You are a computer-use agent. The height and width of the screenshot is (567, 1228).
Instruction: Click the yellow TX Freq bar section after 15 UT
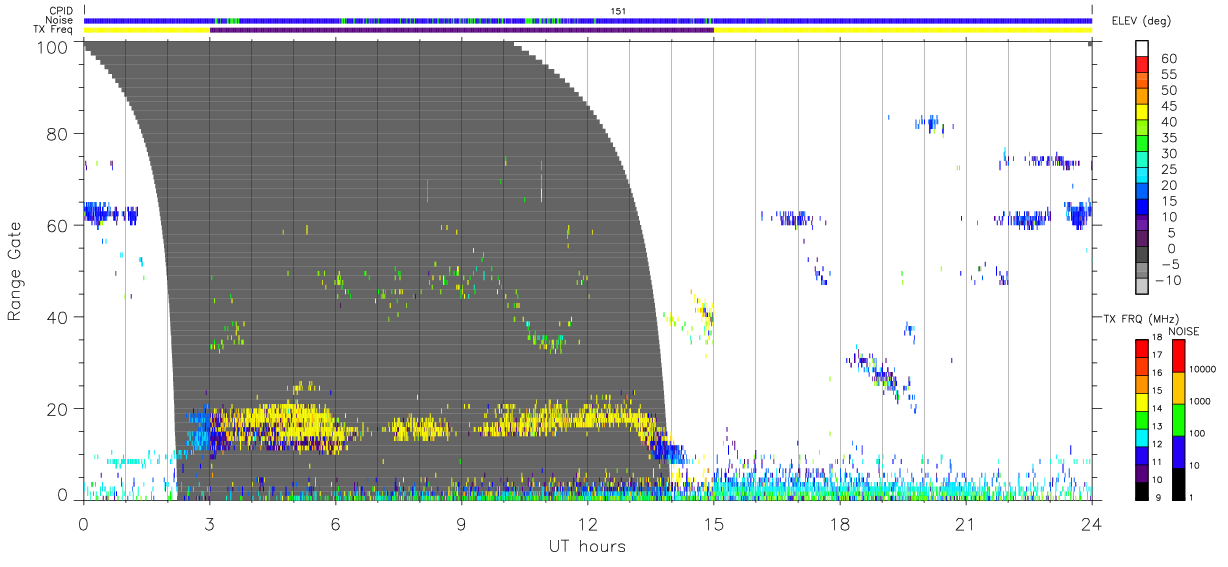pyautogui.click(x=903, y=30)
